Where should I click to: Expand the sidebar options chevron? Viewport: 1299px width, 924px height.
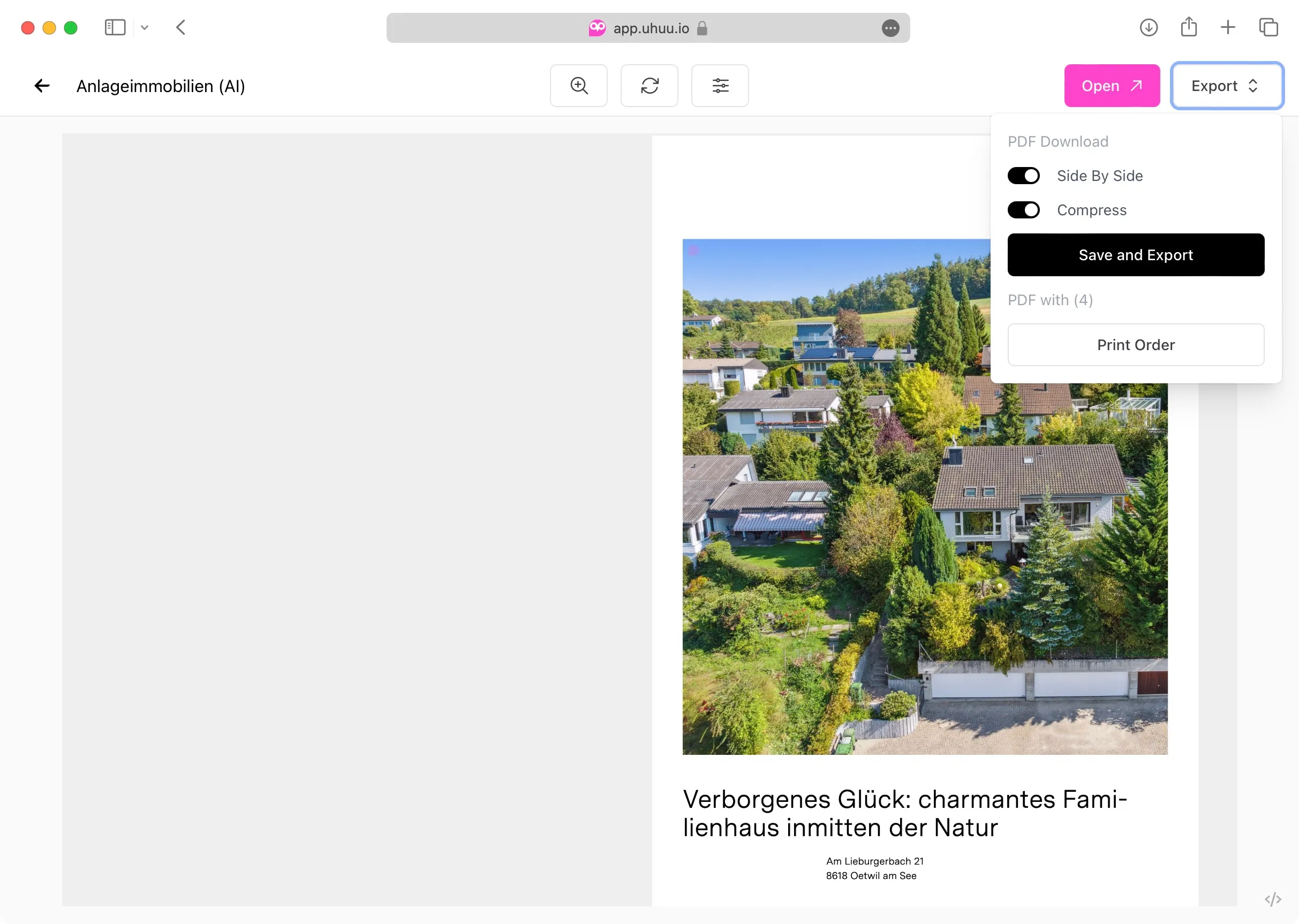(145, 27)
